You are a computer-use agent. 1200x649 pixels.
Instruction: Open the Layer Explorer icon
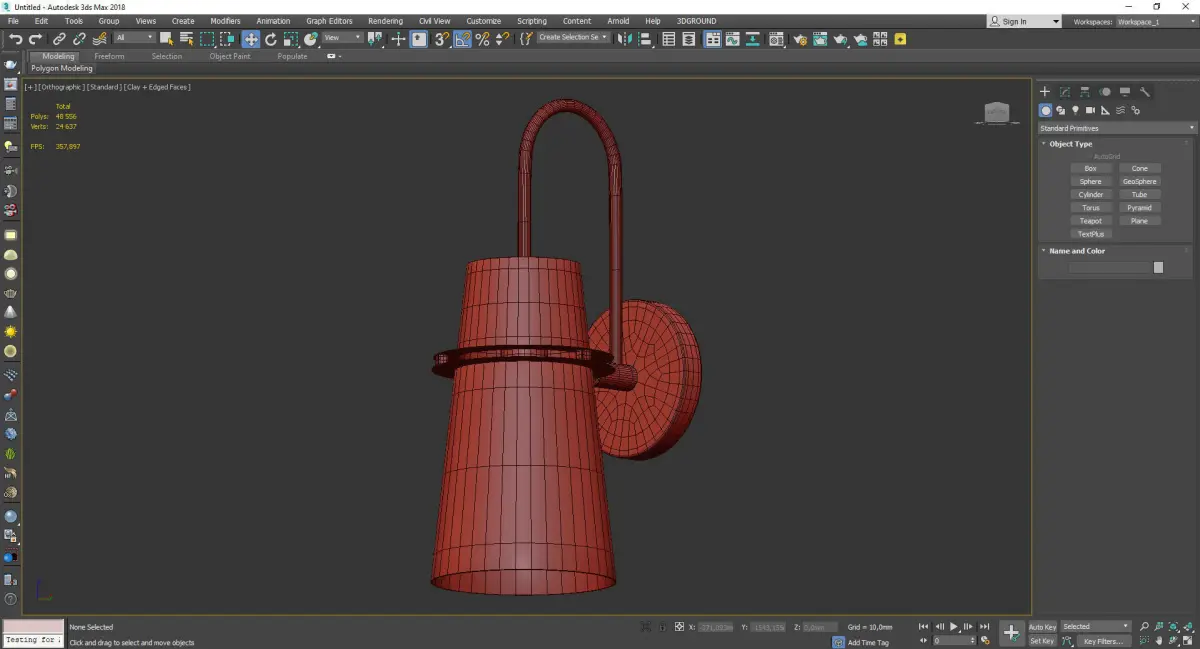(x=690, y=39)
